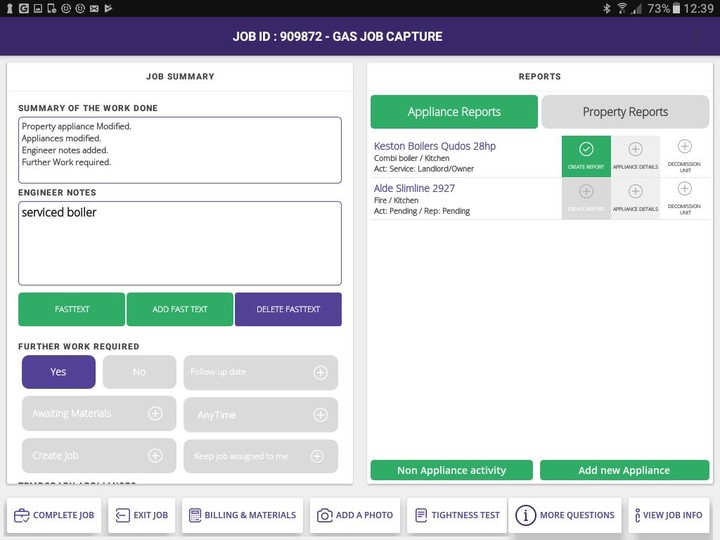The height and width of the screenshot is (540, 720).
Task: Tap the camera icon on Add a Photo
Action: (324, 515)
